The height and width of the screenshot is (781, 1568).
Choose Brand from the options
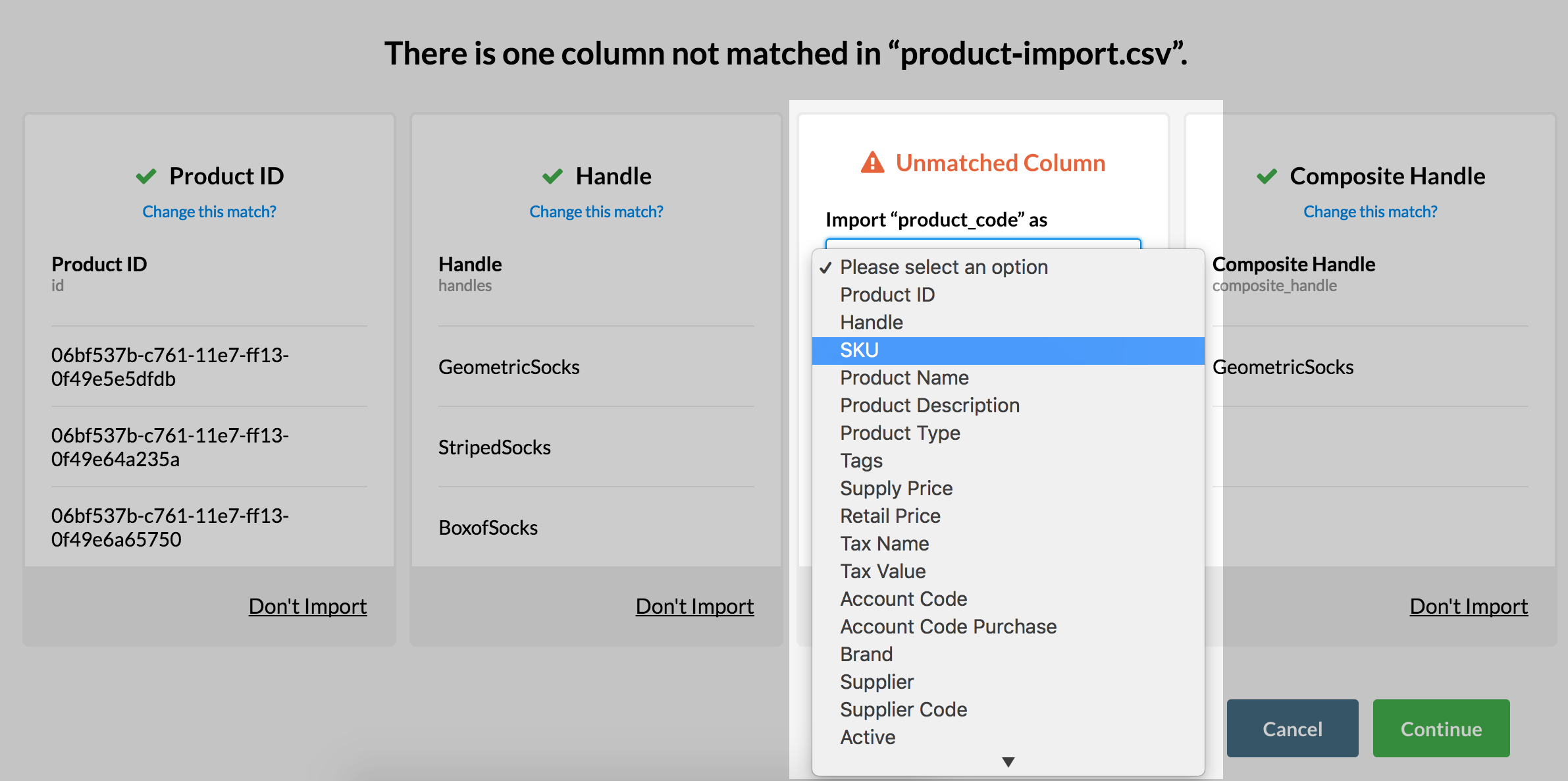point(866,655)
